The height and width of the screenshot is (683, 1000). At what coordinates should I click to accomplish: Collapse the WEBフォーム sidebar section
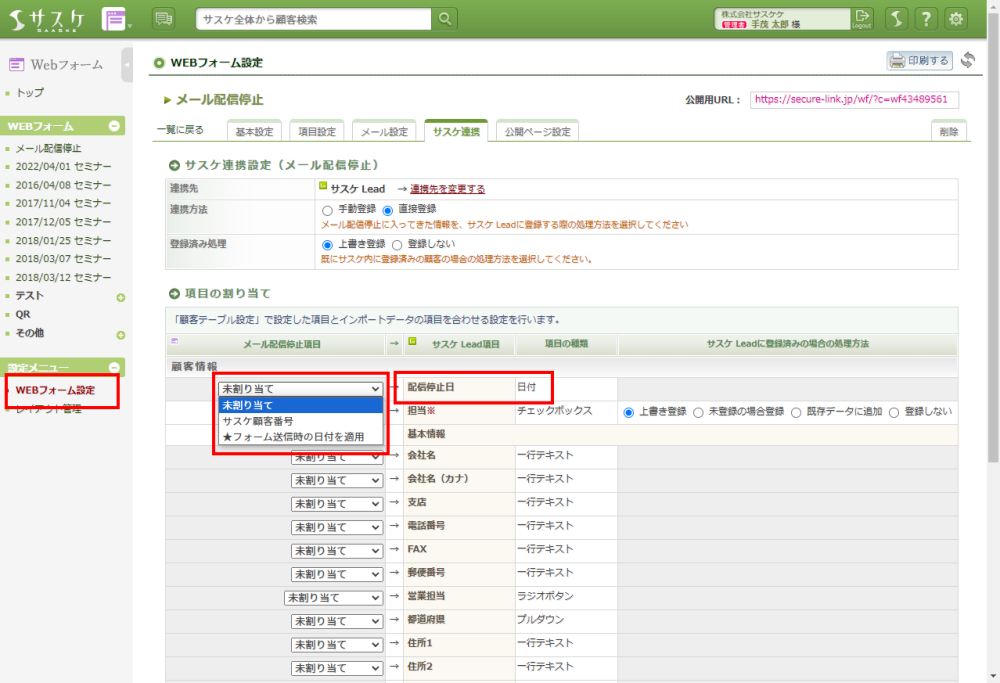[x=114, y=127]
